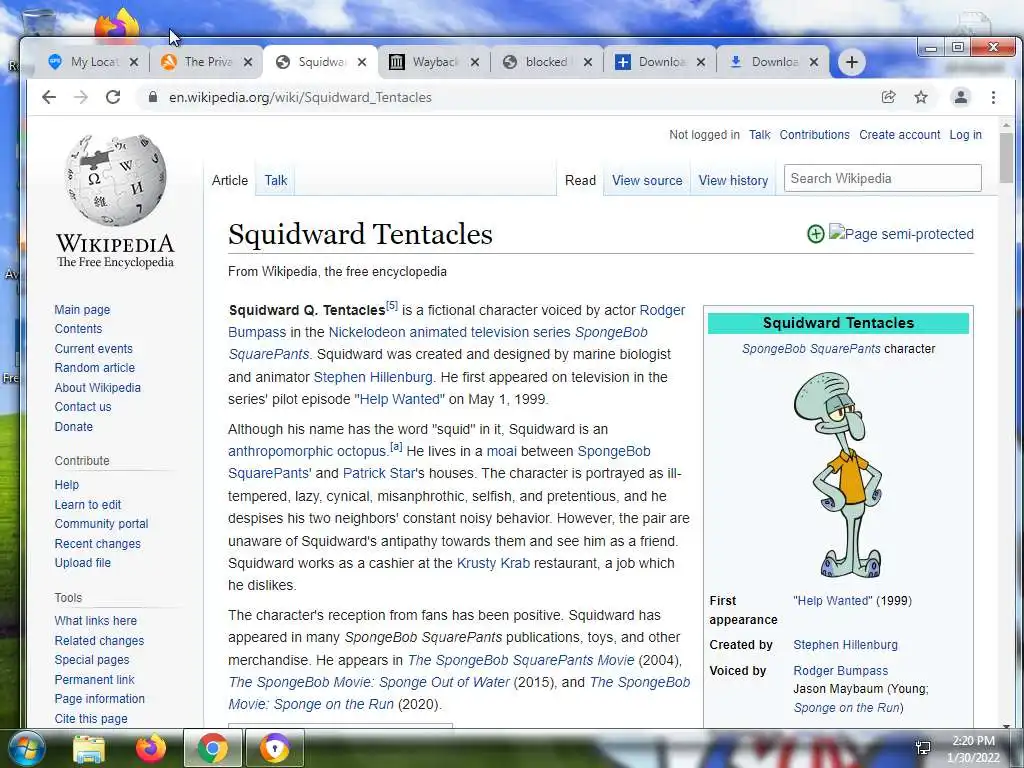Image resolution: width=1024 pixels, height=768 pixels.
Task: Click the network icon in system tray
Action: pyautogui.click(x=923, y=748)
